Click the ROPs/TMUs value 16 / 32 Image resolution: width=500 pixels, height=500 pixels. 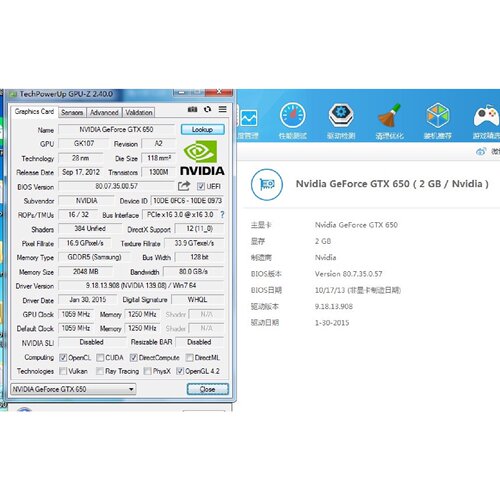point(78,215)
